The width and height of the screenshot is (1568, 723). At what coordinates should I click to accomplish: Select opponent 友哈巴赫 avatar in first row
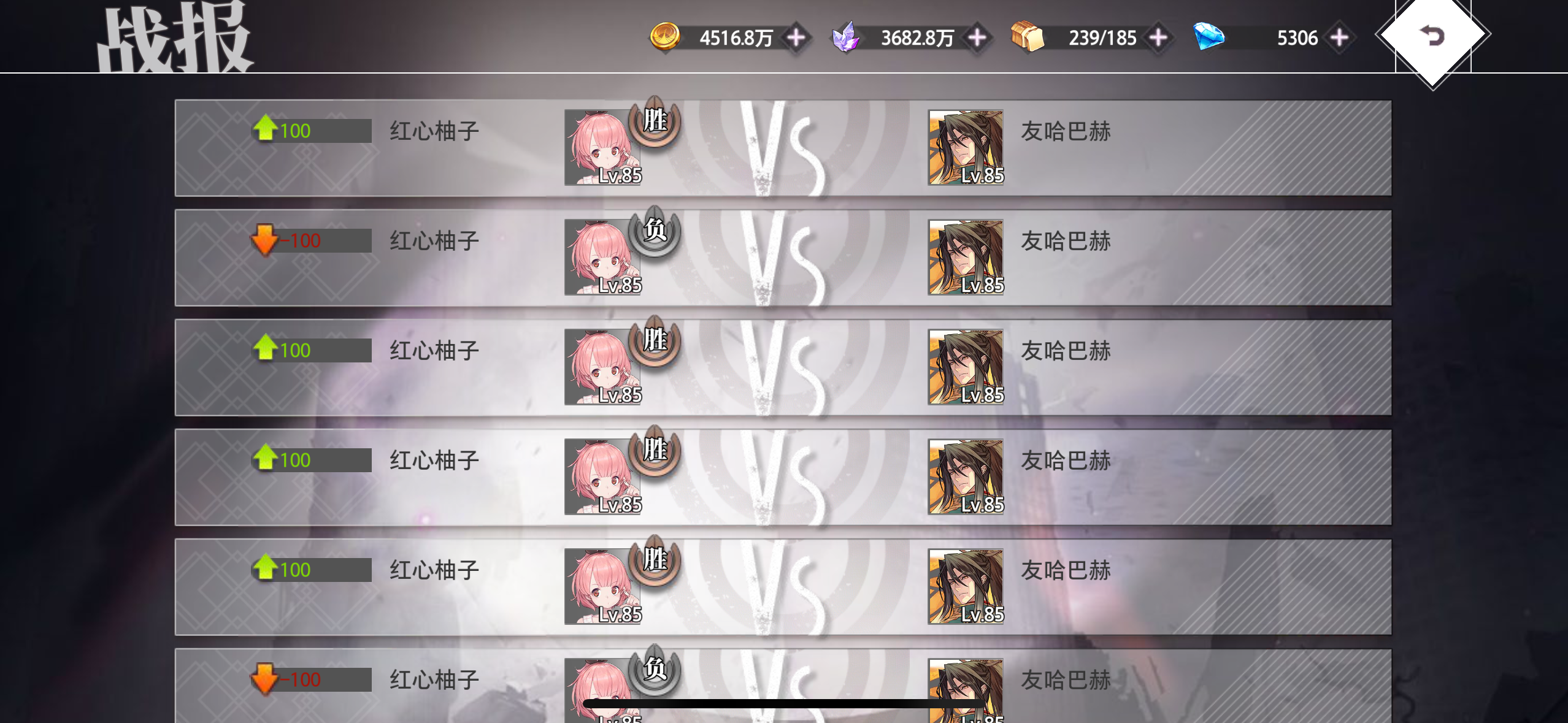point(966,148)
